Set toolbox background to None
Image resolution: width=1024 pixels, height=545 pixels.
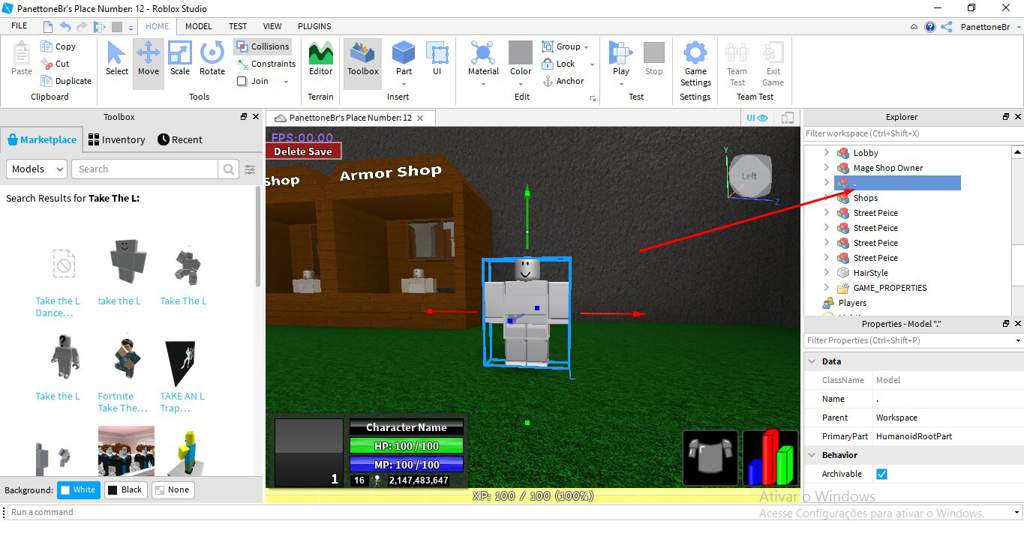172,490
